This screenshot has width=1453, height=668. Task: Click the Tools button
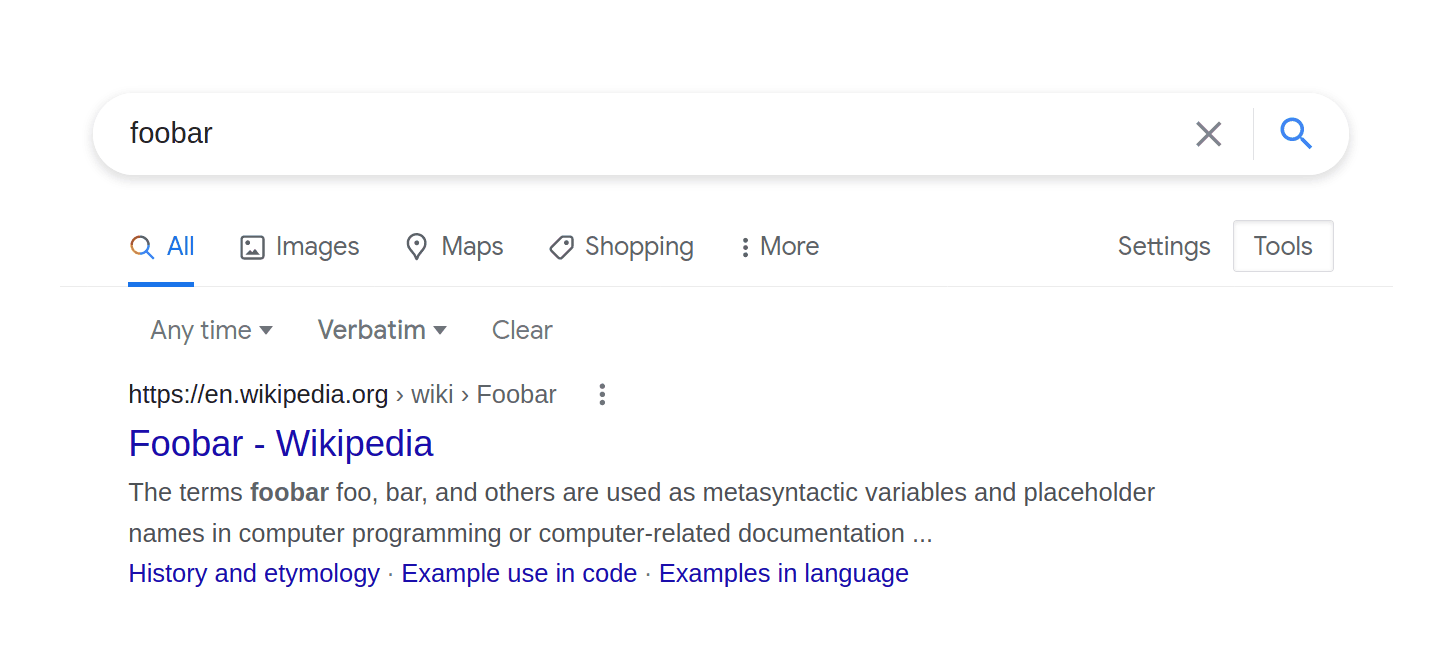[x=1283, y=246]
